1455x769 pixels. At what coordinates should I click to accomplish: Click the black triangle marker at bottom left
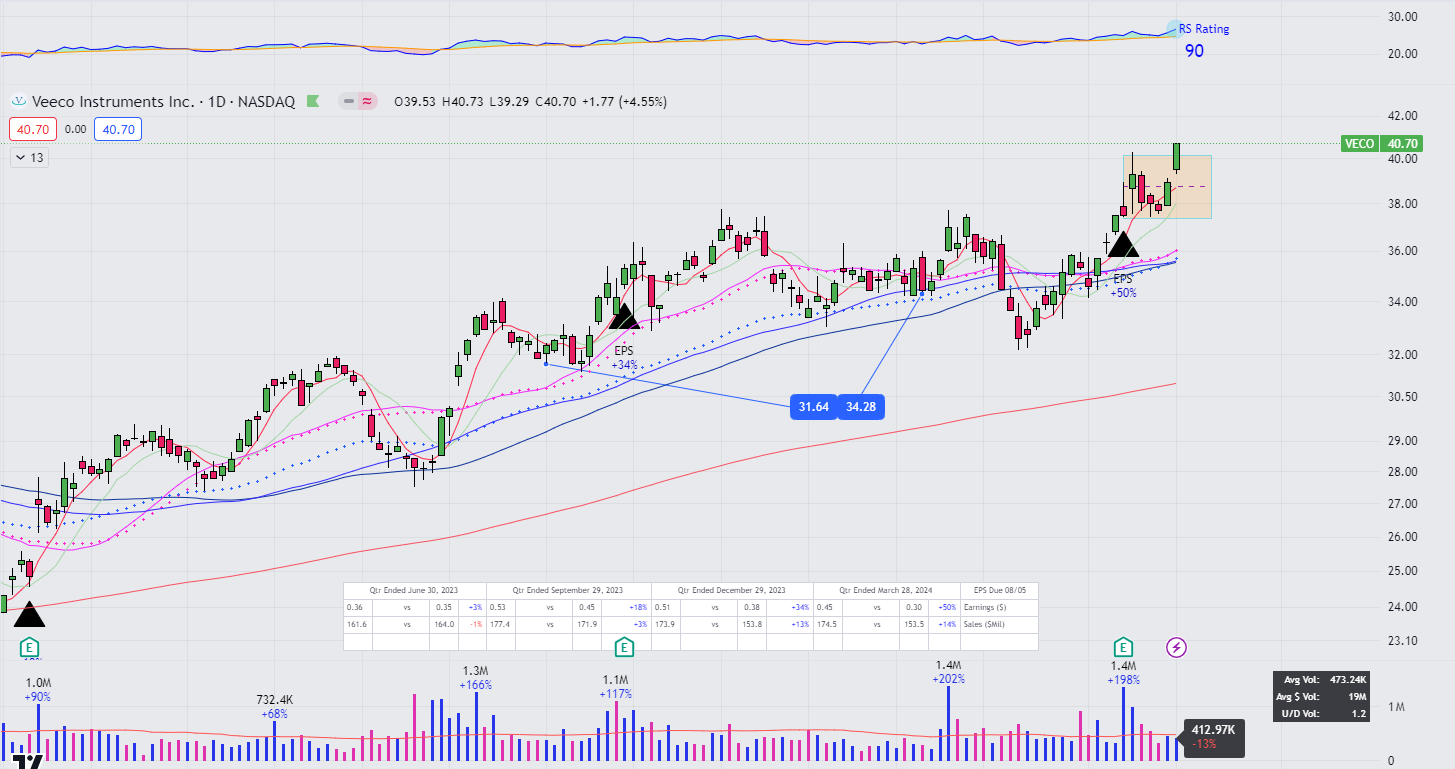(28, 614)
